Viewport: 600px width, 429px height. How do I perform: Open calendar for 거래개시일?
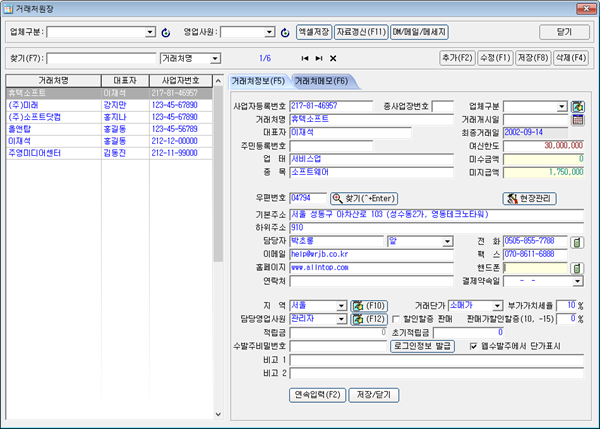[578, 120]
